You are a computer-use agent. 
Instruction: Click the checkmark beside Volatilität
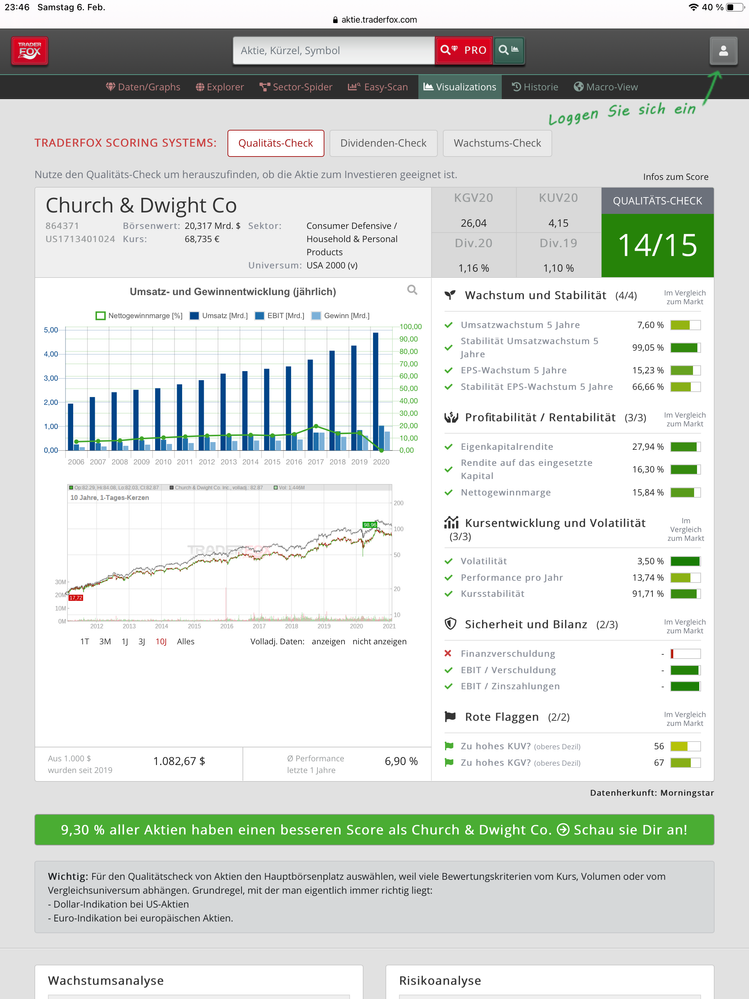pyautogui.click(x=448, y=561)
